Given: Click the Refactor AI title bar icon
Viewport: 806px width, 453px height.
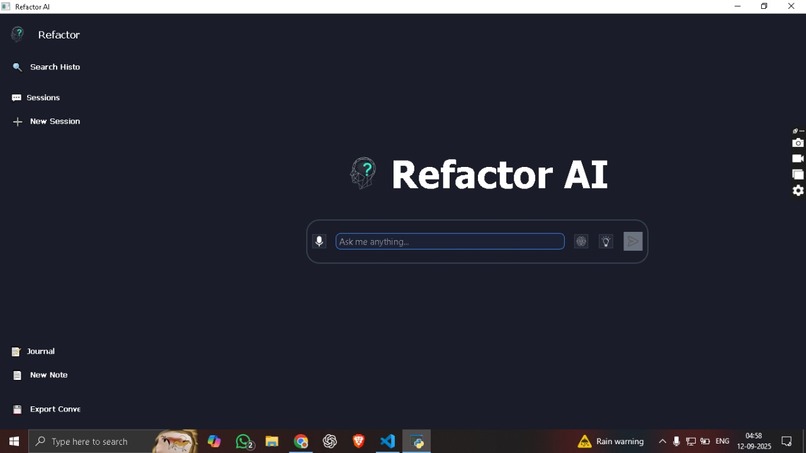Looking at the screenshot, I should click(6, 7).
